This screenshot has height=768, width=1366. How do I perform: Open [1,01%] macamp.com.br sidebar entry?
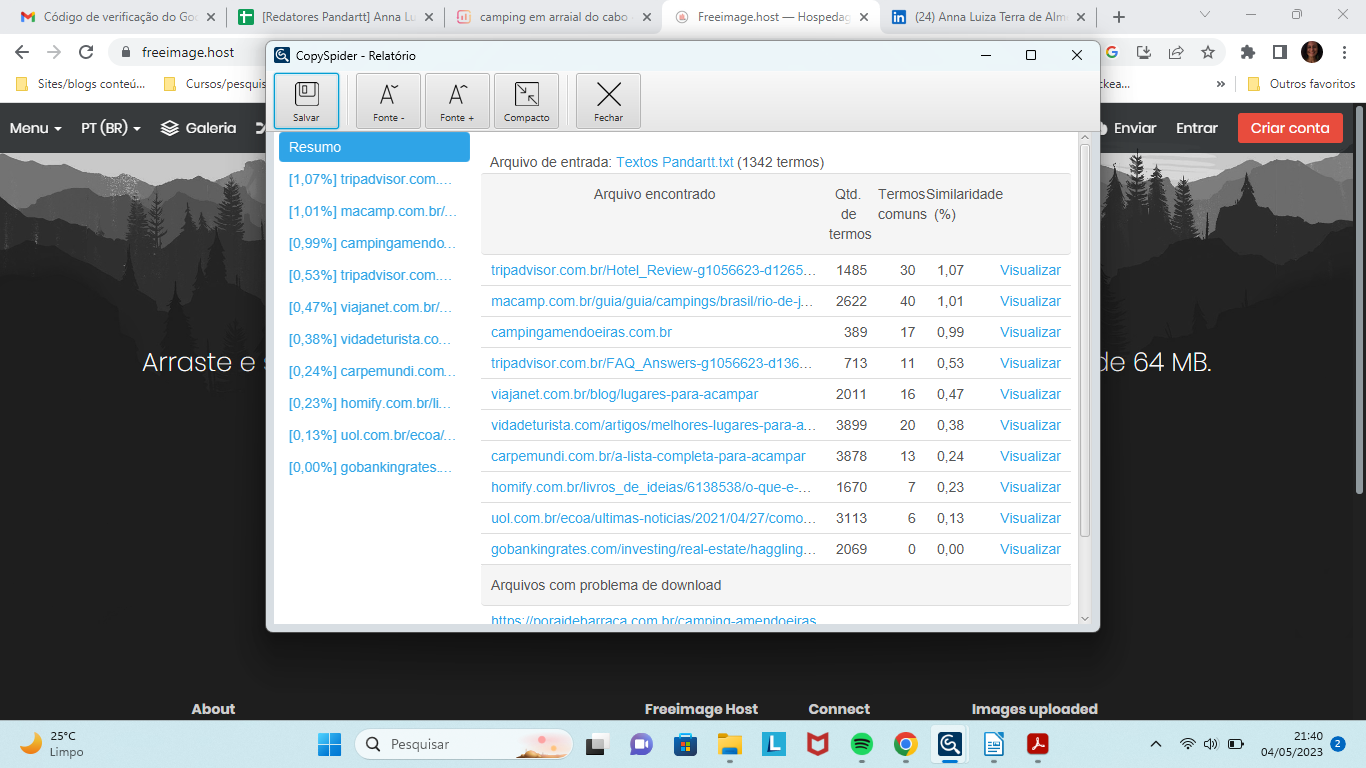tap(372, 211)
